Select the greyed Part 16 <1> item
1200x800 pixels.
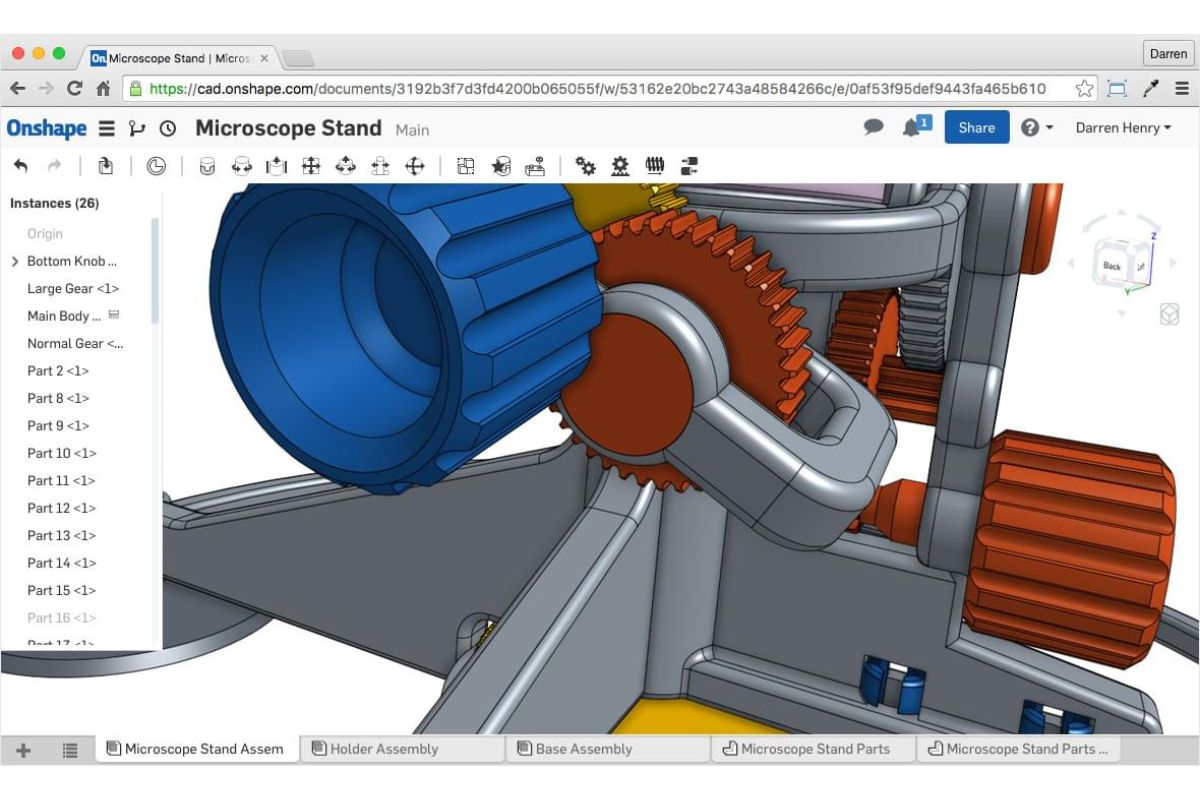tap(62, 618)
